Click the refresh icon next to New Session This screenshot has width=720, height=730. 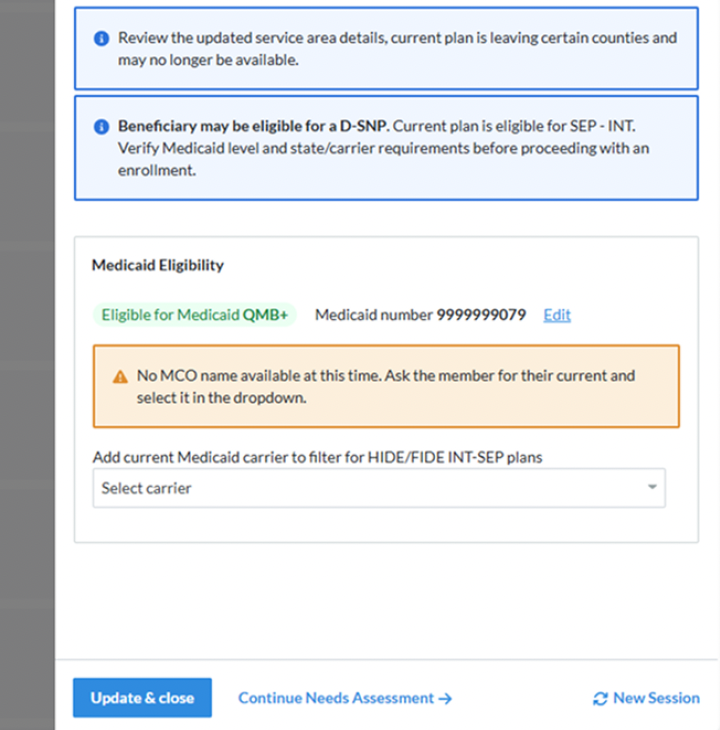tap(600, 698)
